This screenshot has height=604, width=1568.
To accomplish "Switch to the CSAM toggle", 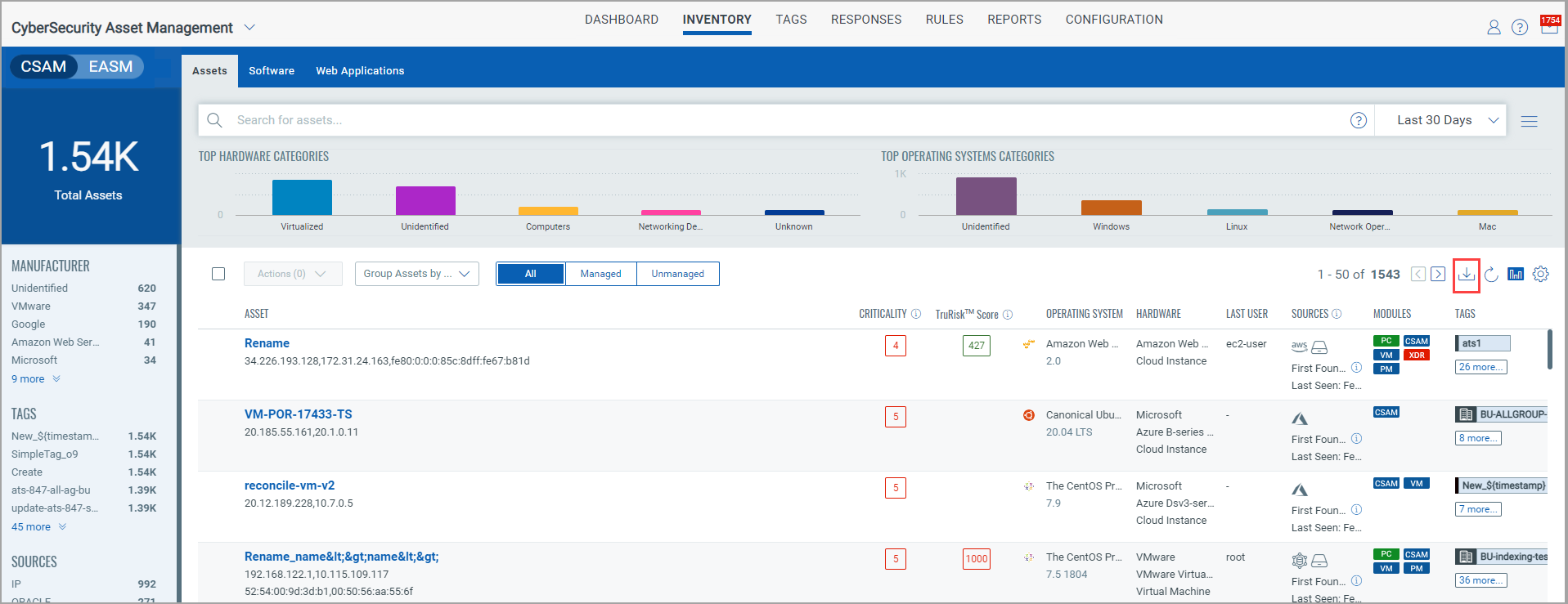I will click(x=43, y=66).
